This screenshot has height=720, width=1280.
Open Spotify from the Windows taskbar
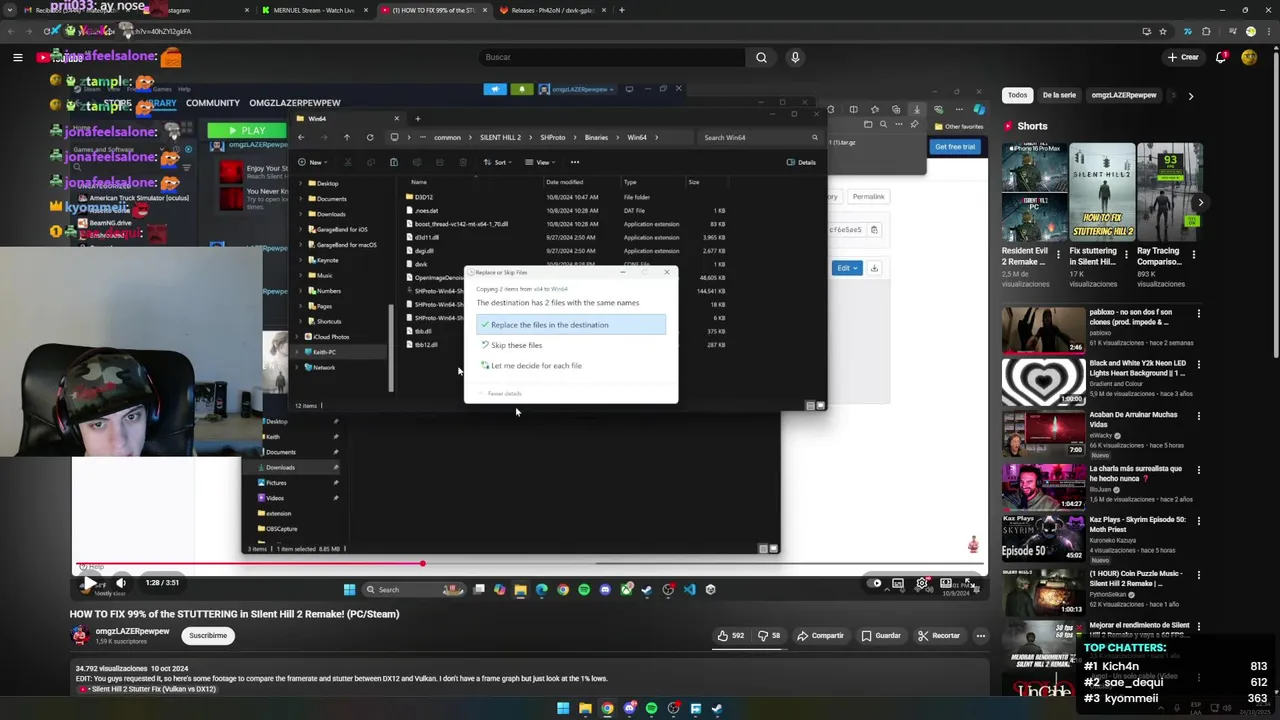[652, 708]
